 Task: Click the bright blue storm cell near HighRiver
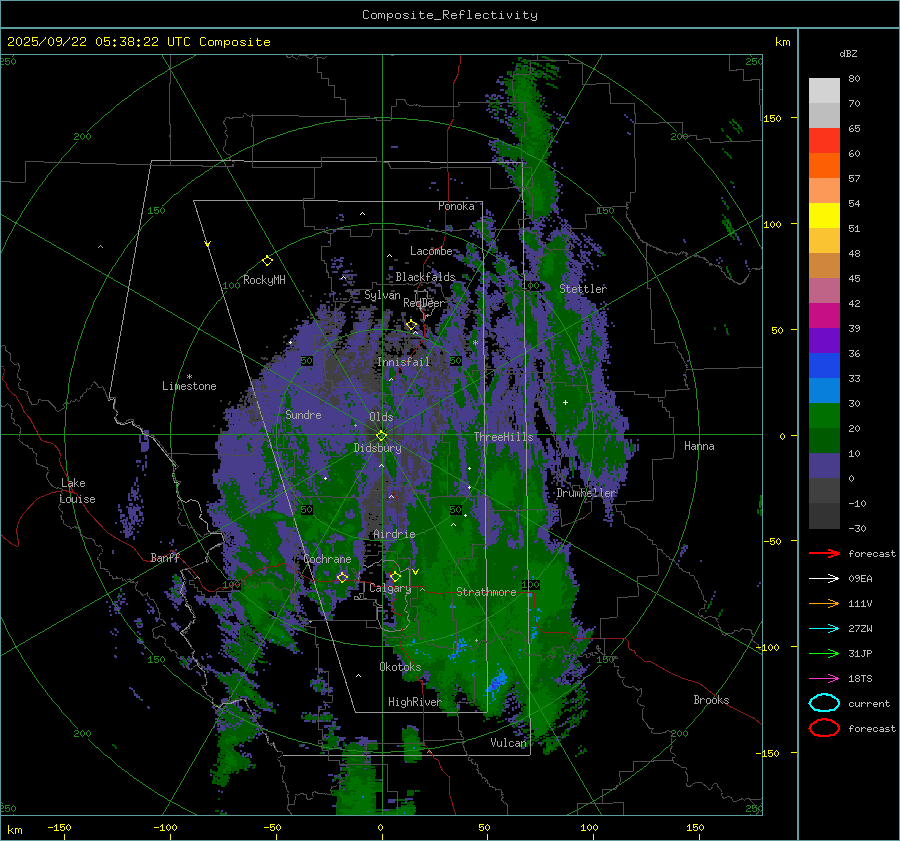(x=497, y=684)
